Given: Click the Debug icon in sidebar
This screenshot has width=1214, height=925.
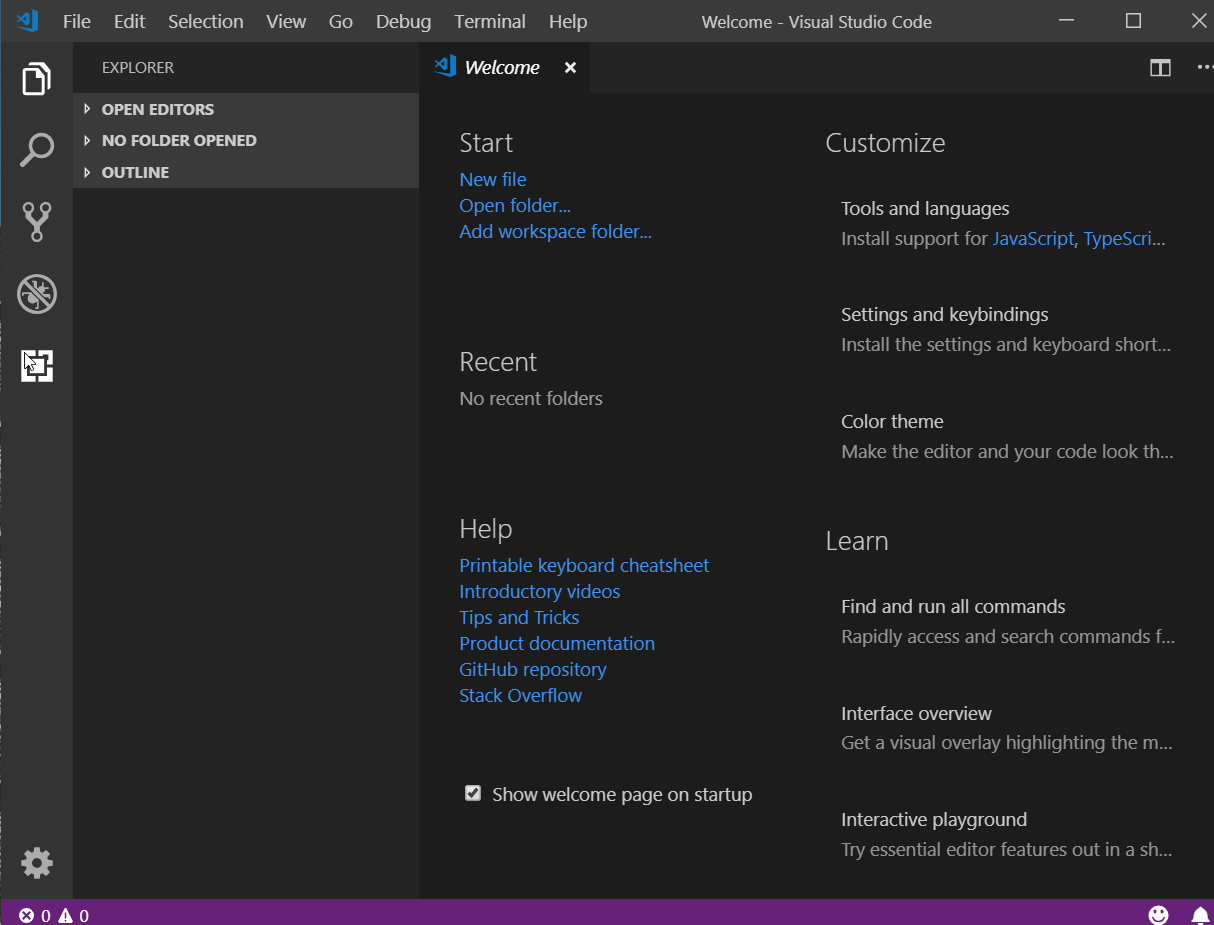Looking at the screenshot, I should tap(37, 294).
